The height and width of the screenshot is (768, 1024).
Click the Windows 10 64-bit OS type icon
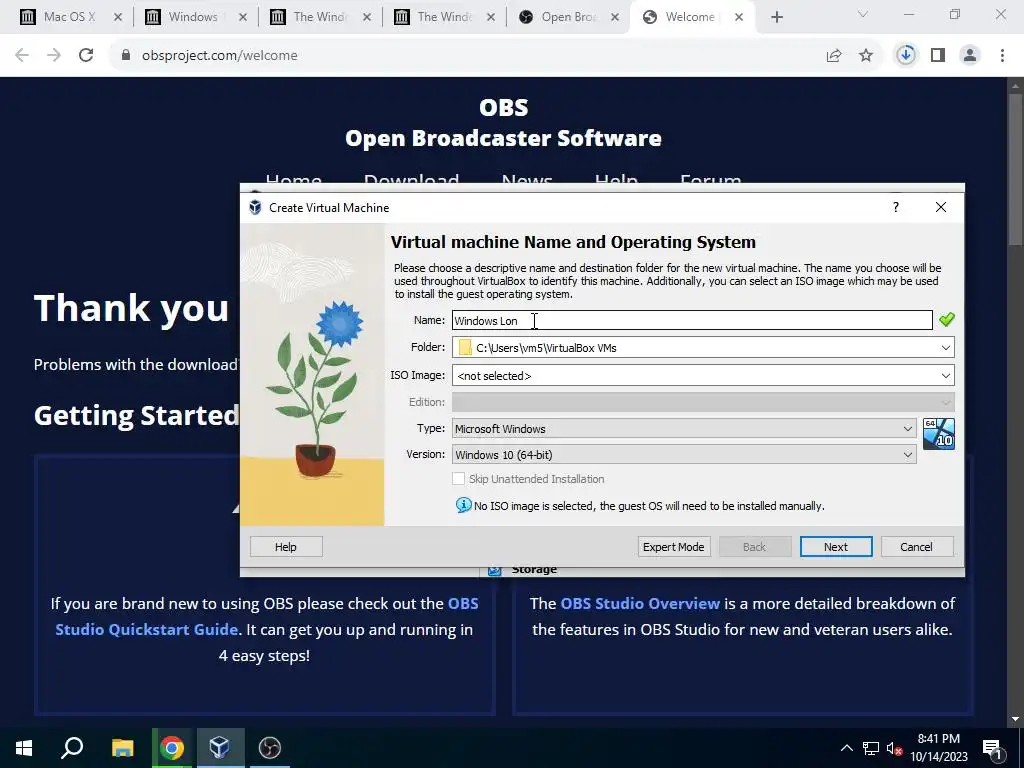pos(938,434)
